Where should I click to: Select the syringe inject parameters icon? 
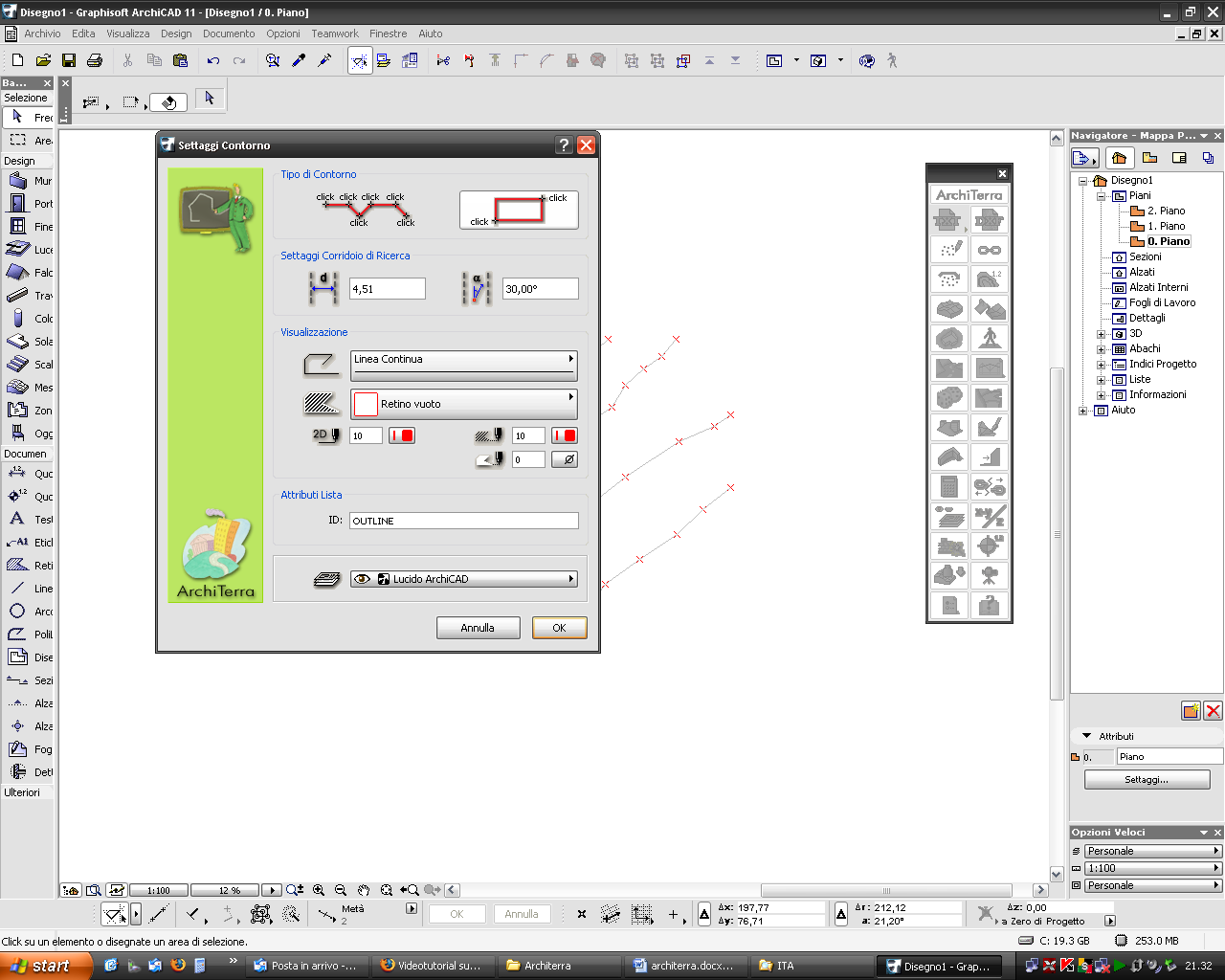click(324, 60)
